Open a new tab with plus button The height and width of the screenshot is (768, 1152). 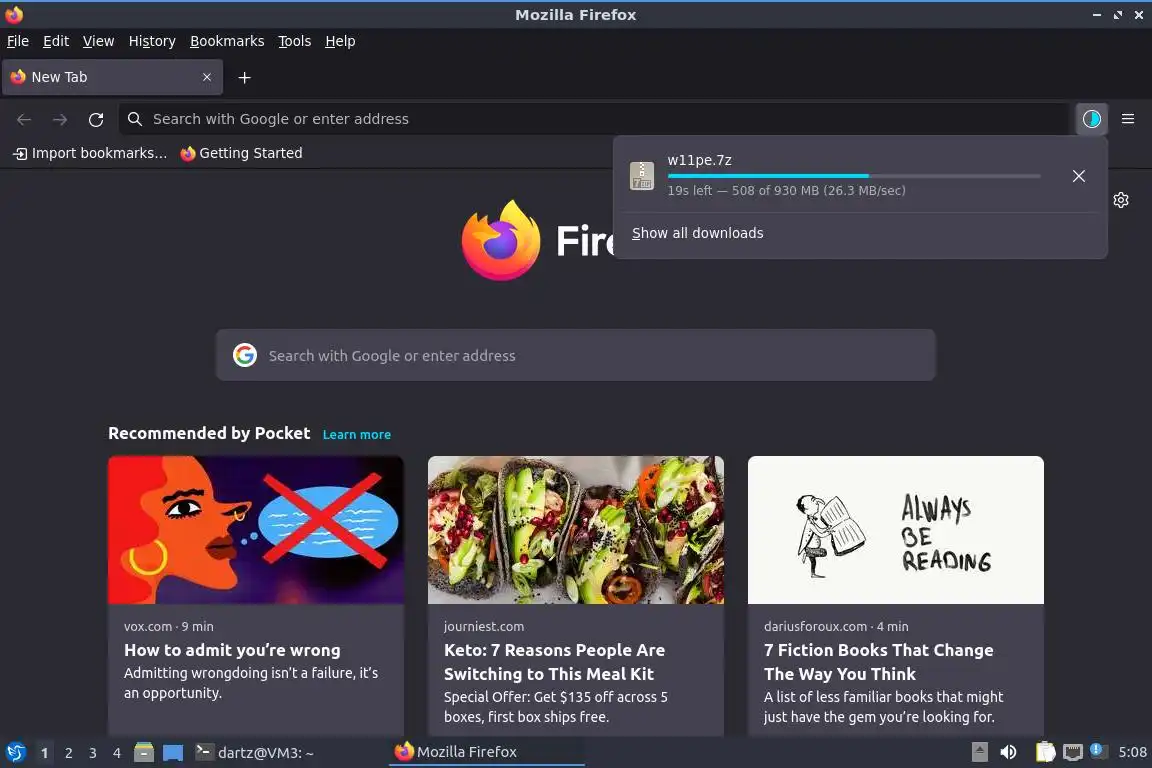click(245, 77)
